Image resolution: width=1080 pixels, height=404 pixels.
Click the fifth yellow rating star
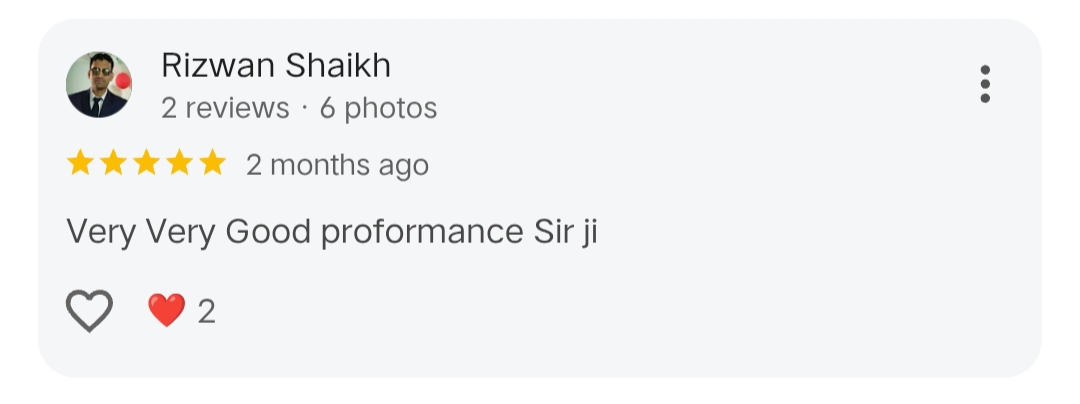point(213,164)
